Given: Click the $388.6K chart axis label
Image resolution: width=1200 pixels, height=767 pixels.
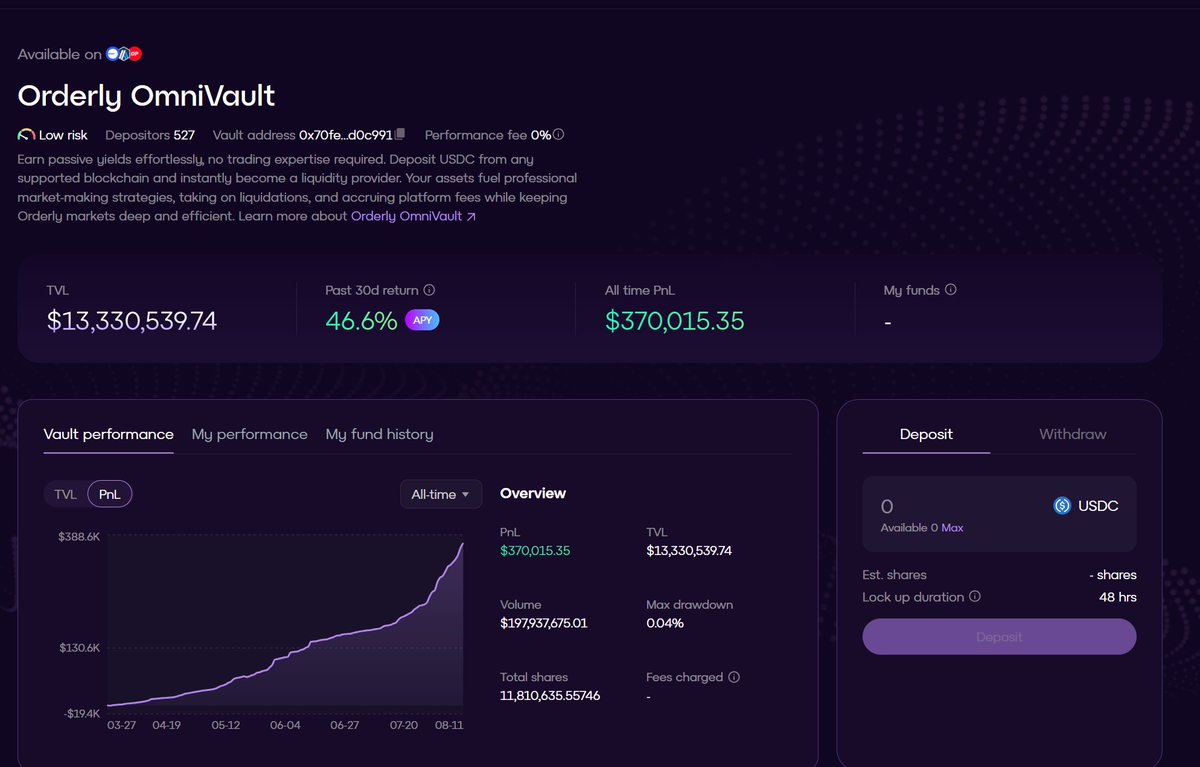Looking at the screenshot, I should click(79, 537).
